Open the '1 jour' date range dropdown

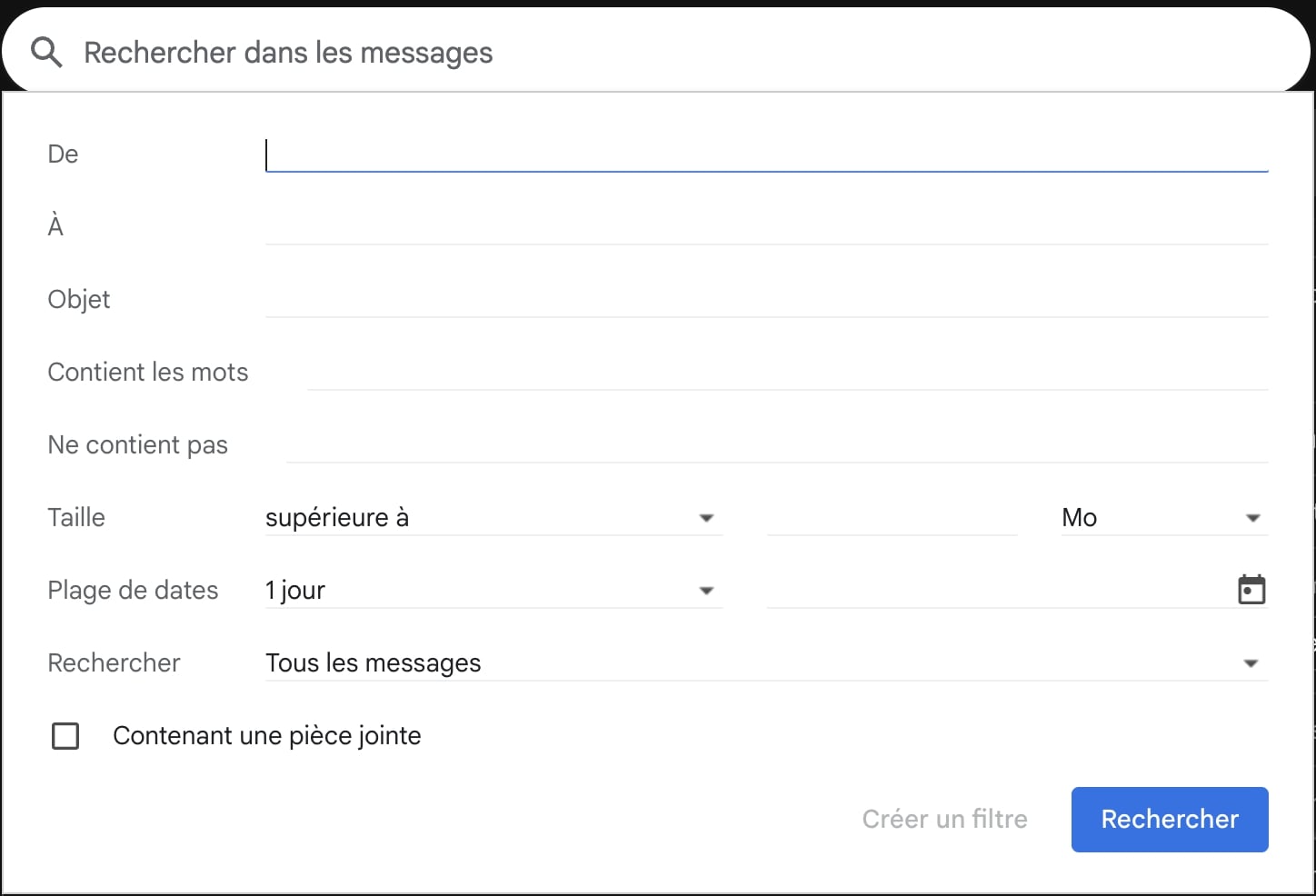[493, 591]
